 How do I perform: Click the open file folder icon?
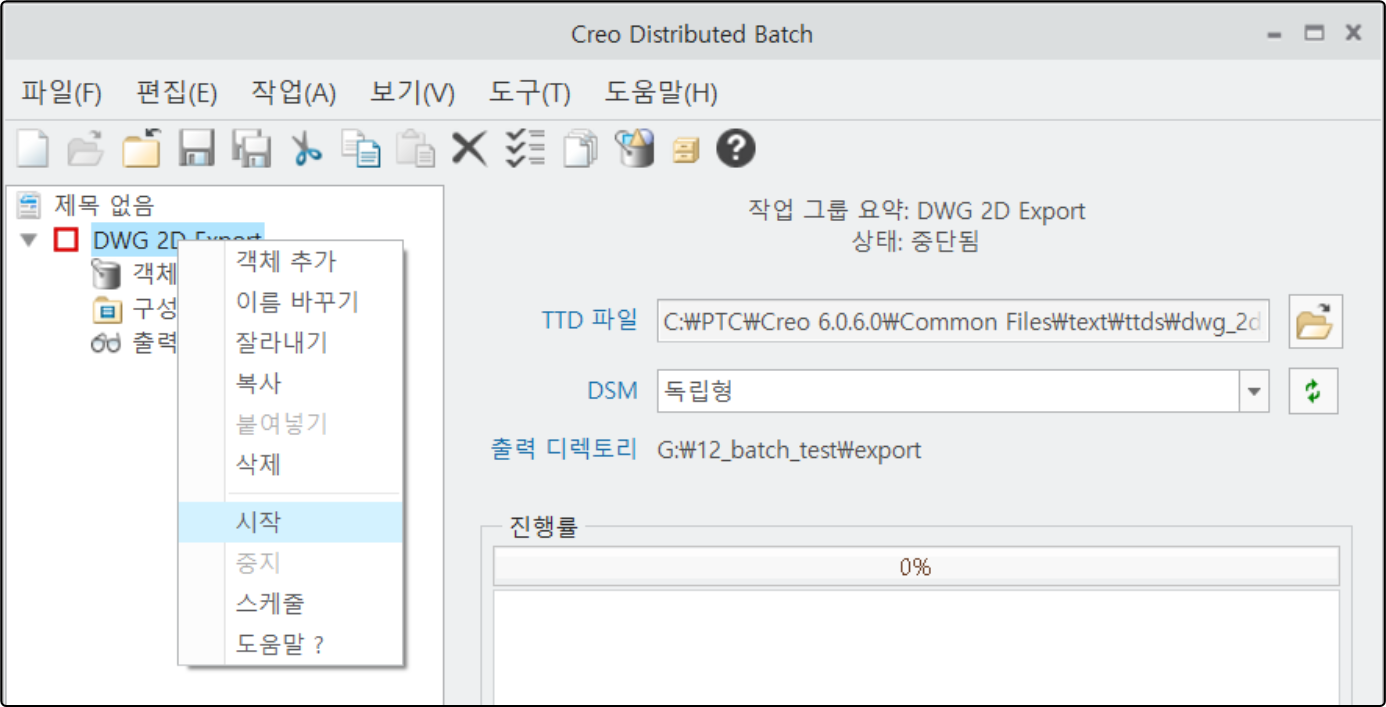[86, 149]
